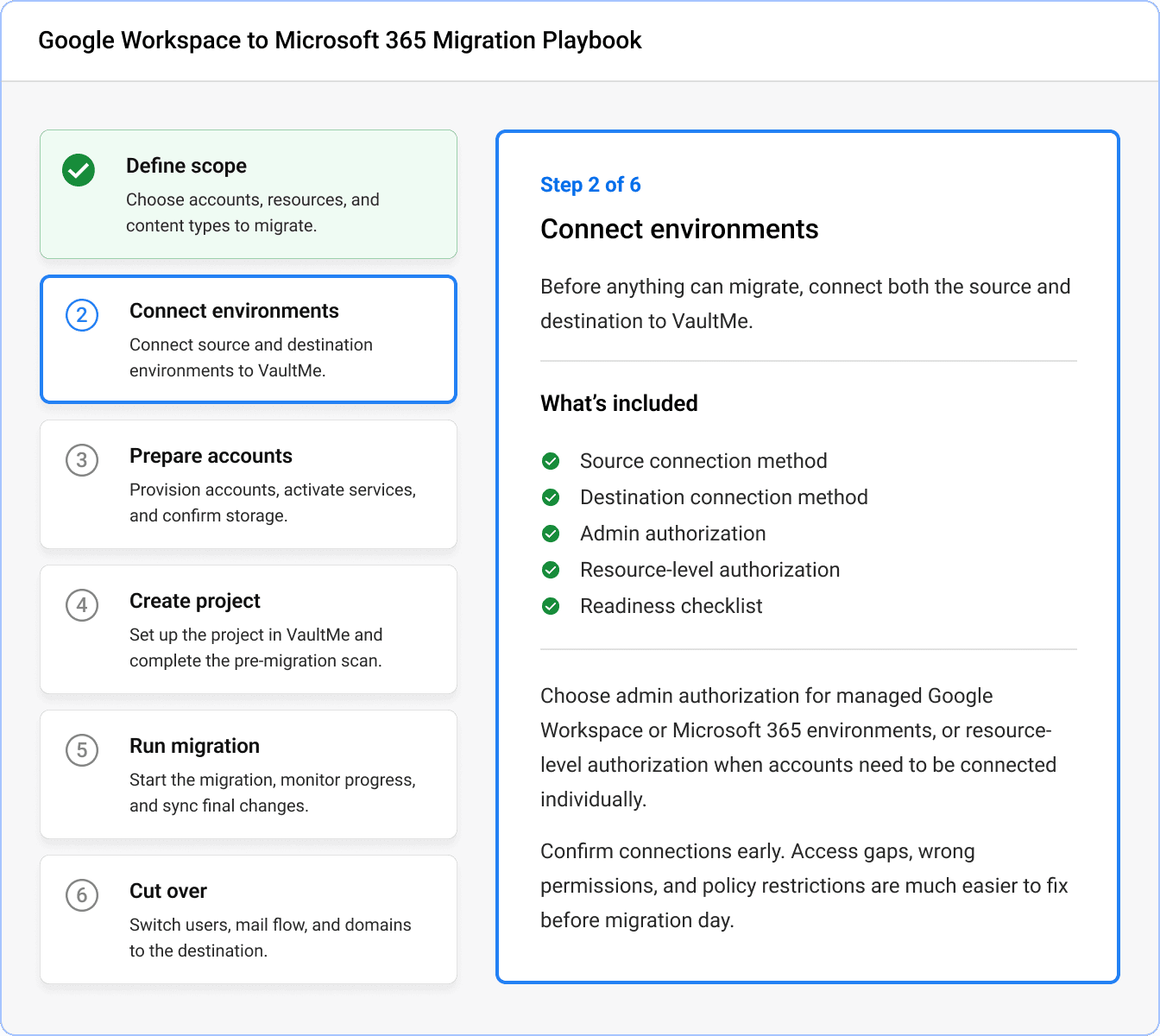1160x1036 pixels.
Task: Click the step 4 number circle
Action: pos(82,605)
